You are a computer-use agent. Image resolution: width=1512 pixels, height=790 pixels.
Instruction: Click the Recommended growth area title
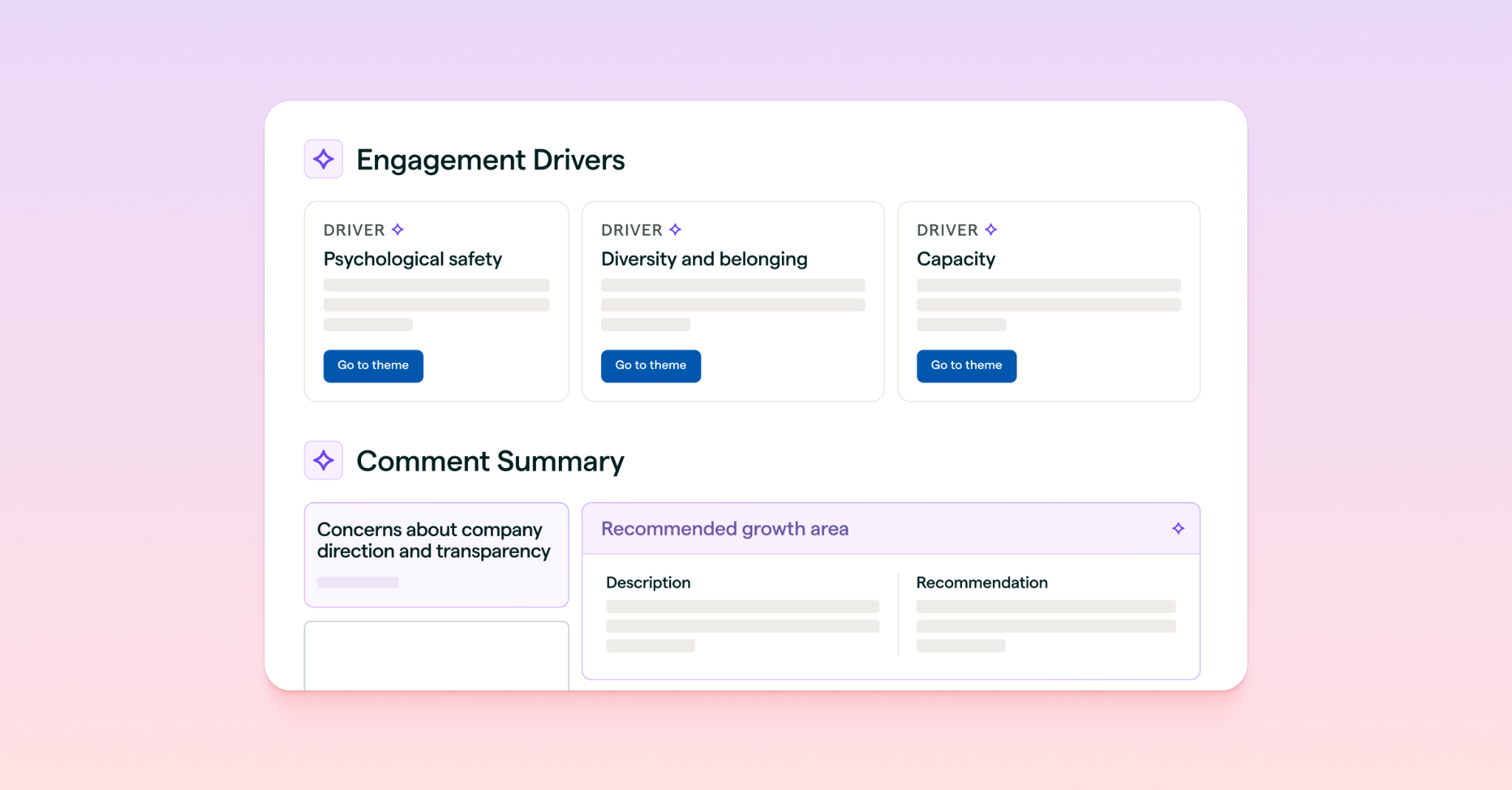pos(725,529)
